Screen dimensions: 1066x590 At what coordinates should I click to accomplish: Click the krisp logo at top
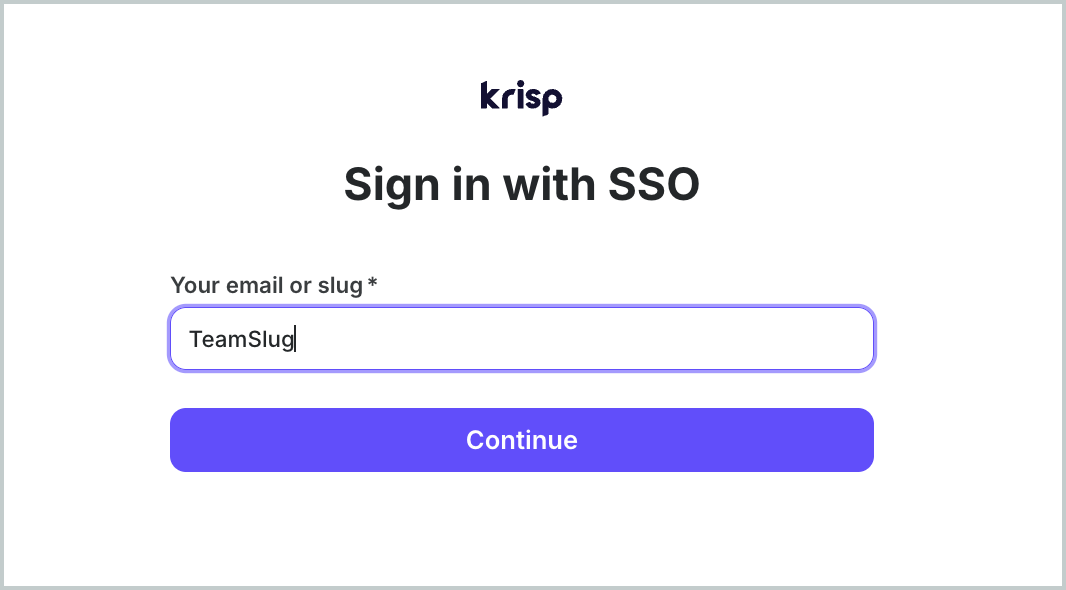point(521,98)
